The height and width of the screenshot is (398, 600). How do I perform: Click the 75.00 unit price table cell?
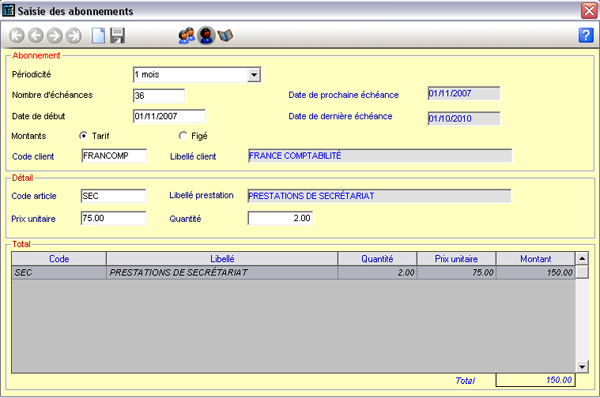click(x=456, y=272)
